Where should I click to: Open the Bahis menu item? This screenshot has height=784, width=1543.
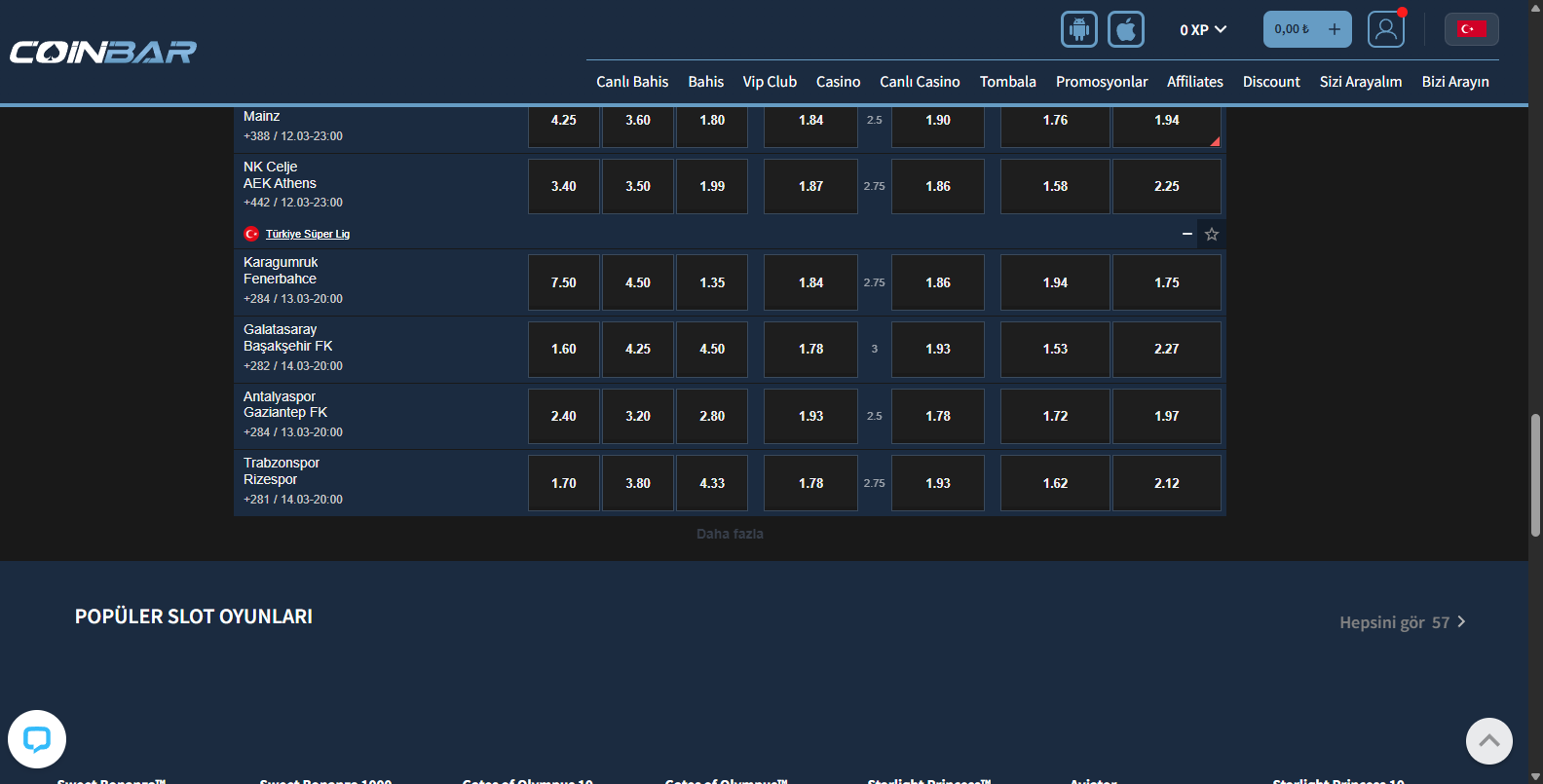pyautogui.click(x=705, y=82)
